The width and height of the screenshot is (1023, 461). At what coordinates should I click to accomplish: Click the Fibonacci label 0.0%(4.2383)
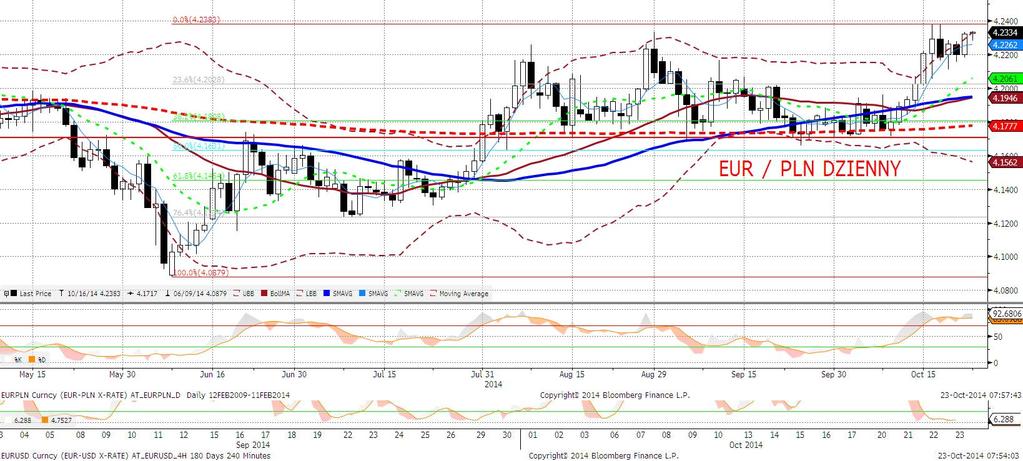tap(196, 20)
